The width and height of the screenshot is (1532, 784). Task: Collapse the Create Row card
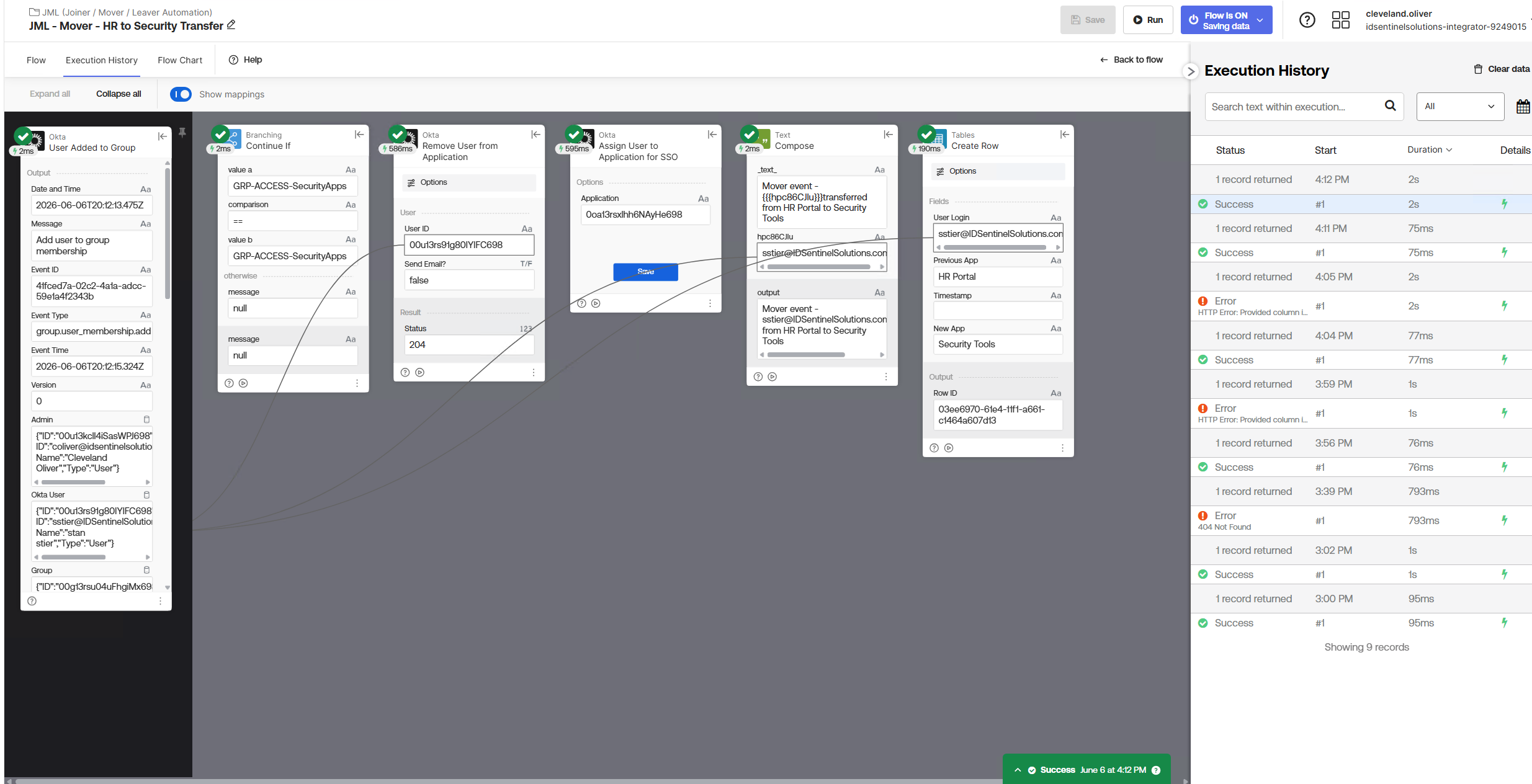(1064, 135)
